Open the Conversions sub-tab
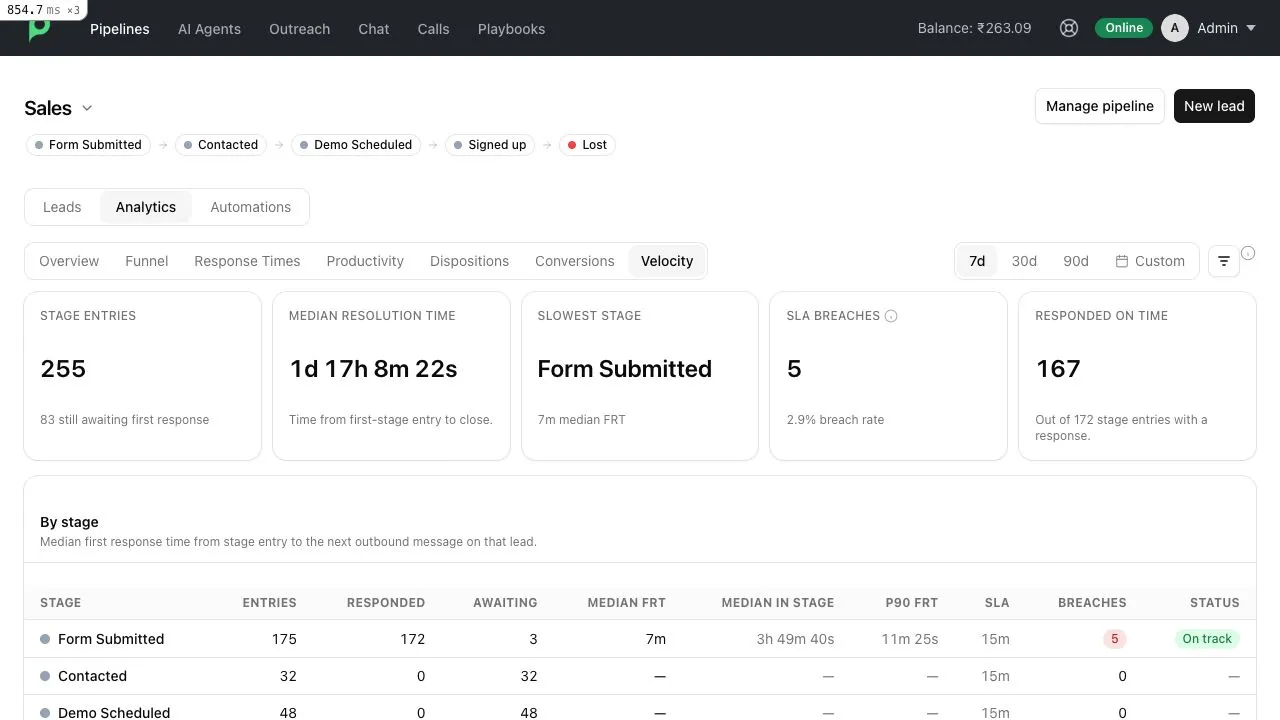Viewport: 1280px width, 720px height. tap(575, 261)
